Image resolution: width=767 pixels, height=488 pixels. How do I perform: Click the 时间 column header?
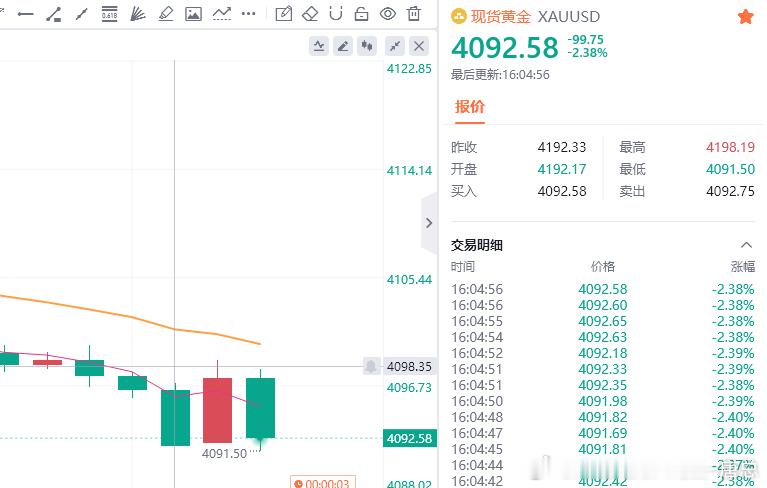tap(463, 266)
